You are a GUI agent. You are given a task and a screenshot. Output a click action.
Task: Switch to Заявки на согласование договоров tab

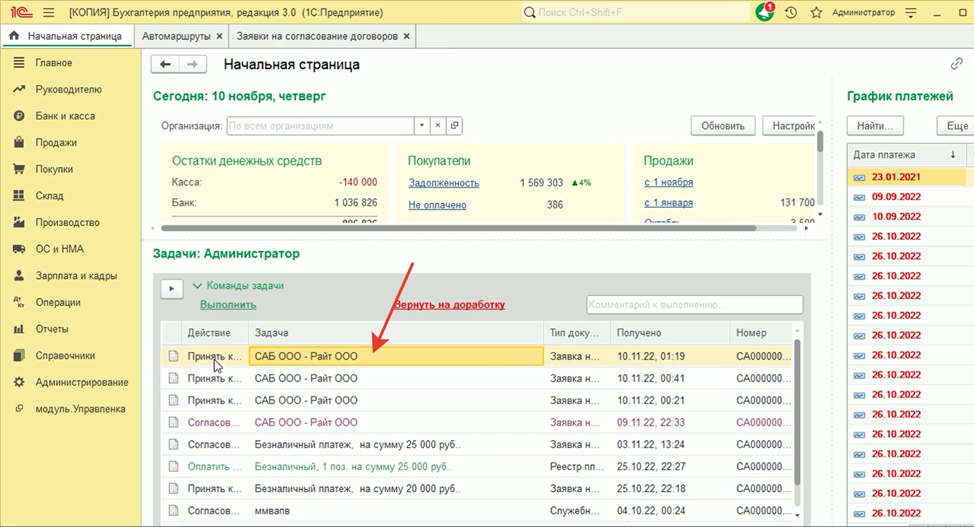coord(317,36)
